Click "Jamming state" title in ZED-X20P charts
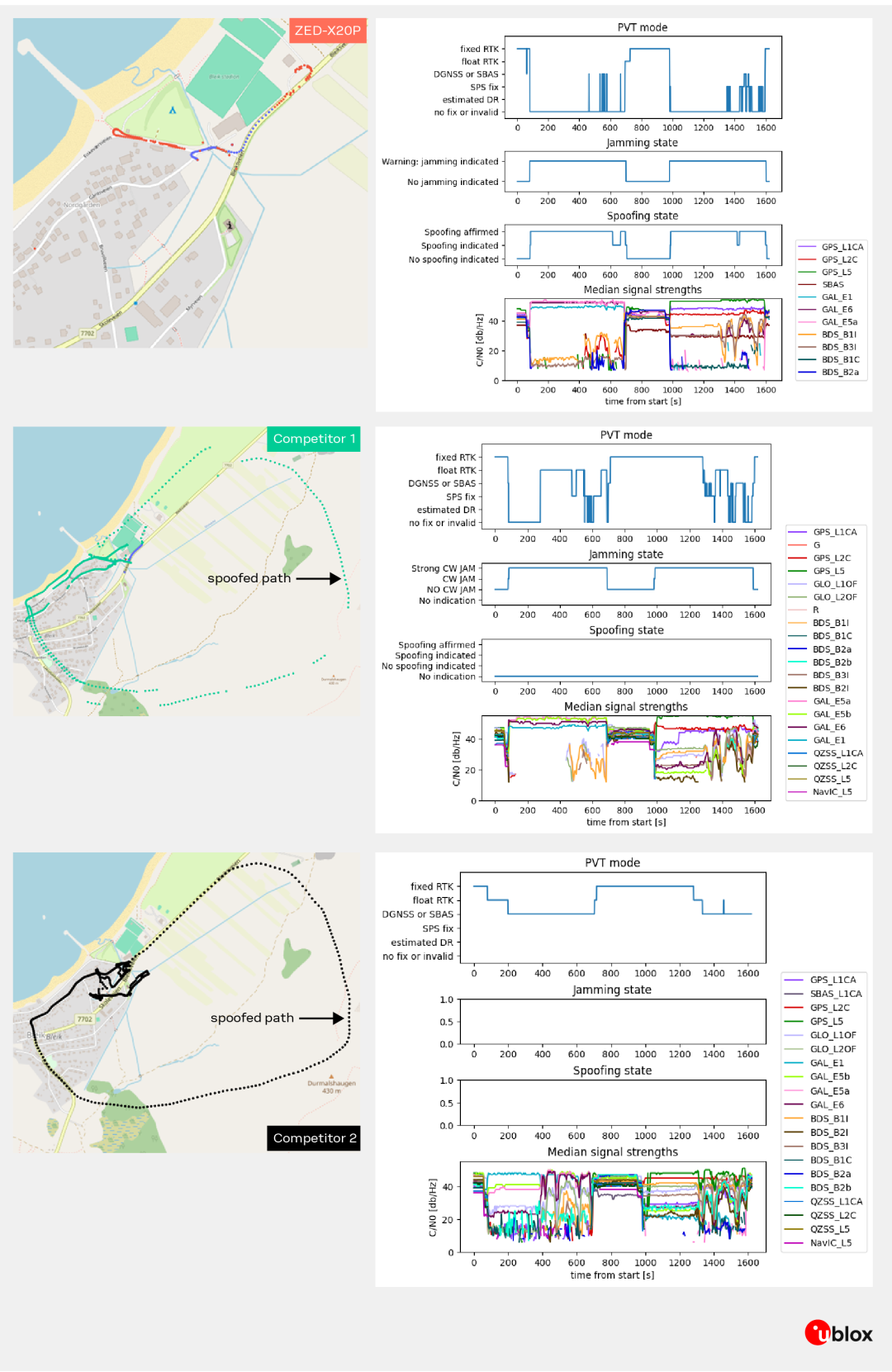This screenshot has width=892, height=1372. click(x=643, y=143)
